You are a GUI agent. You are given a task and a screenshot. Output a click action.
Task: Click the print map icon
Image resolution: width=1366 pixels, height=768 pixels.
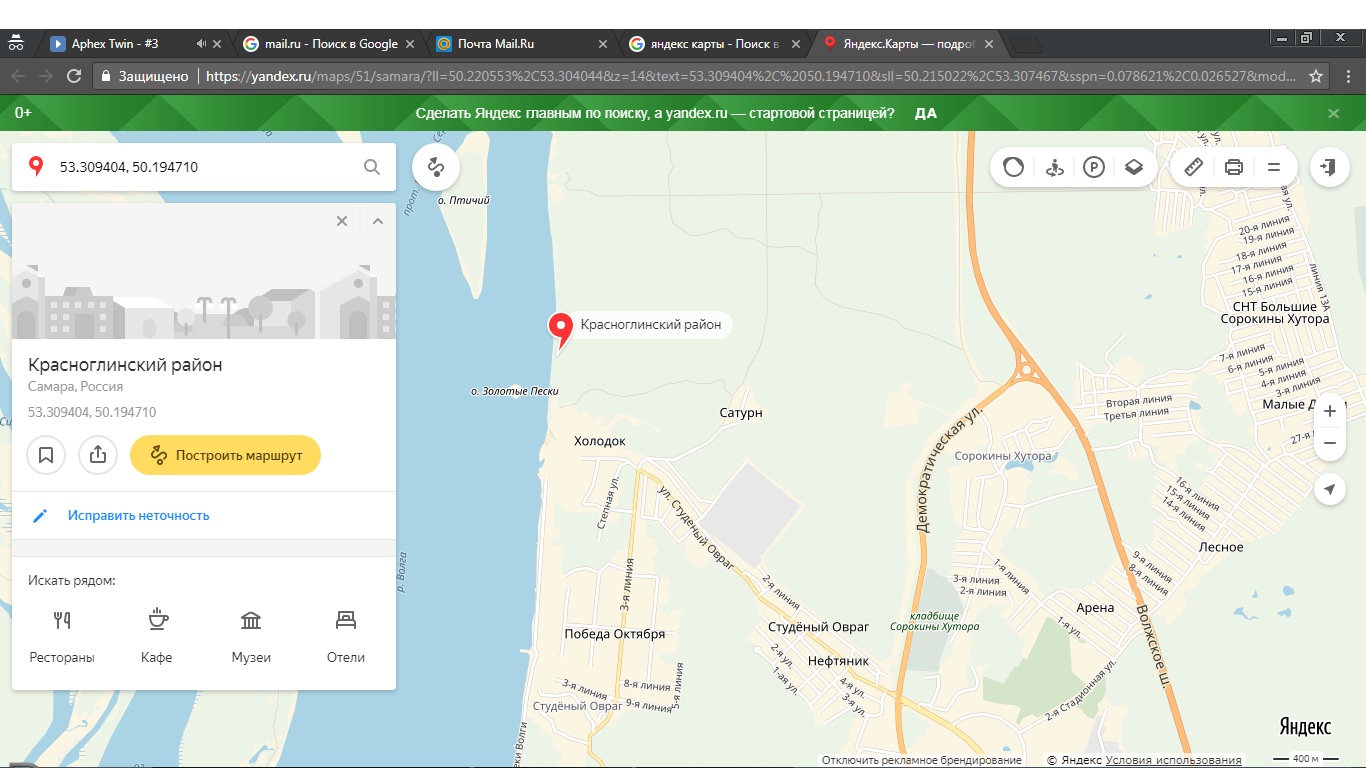(1234, 167)
